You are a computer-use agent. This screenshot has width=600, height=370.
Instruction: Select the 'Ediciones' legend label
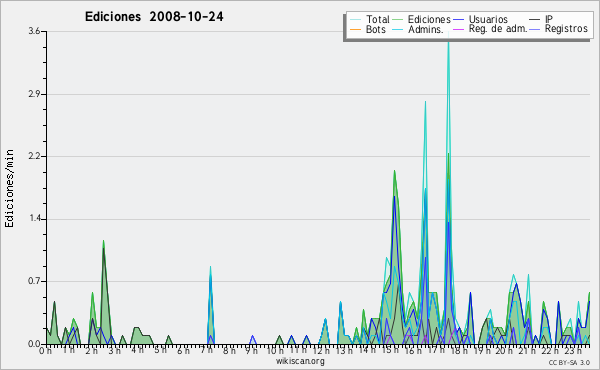click(x=429, y=19)
